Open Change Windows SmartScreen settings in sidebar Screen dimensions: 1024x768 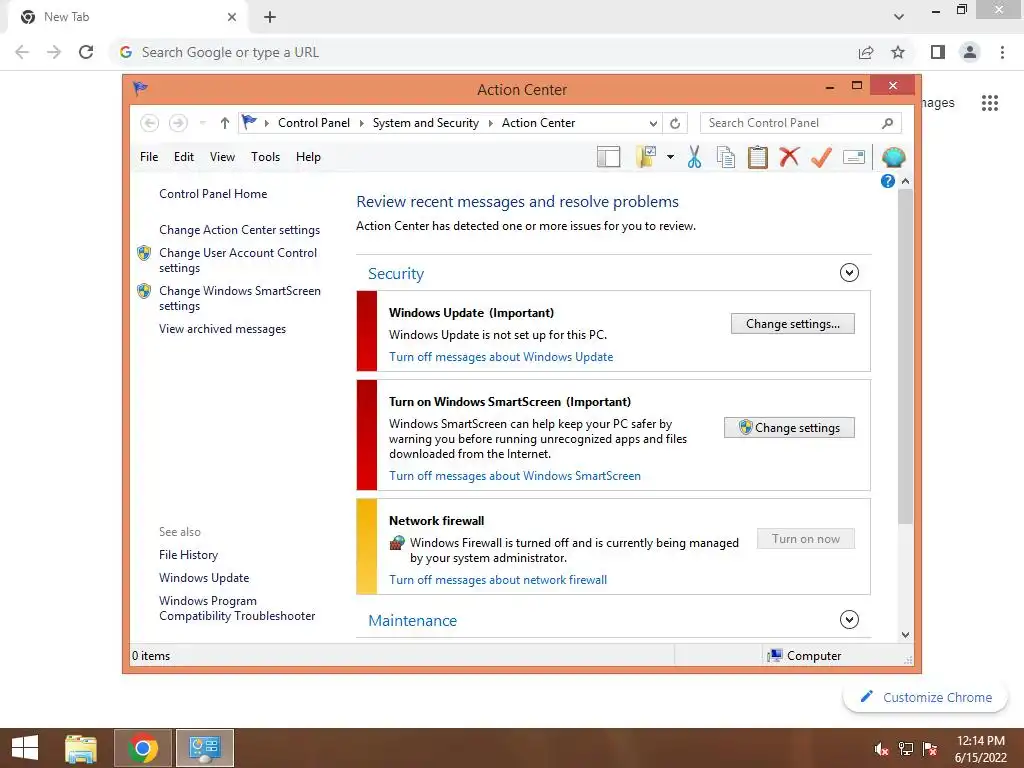pos(240,298)
